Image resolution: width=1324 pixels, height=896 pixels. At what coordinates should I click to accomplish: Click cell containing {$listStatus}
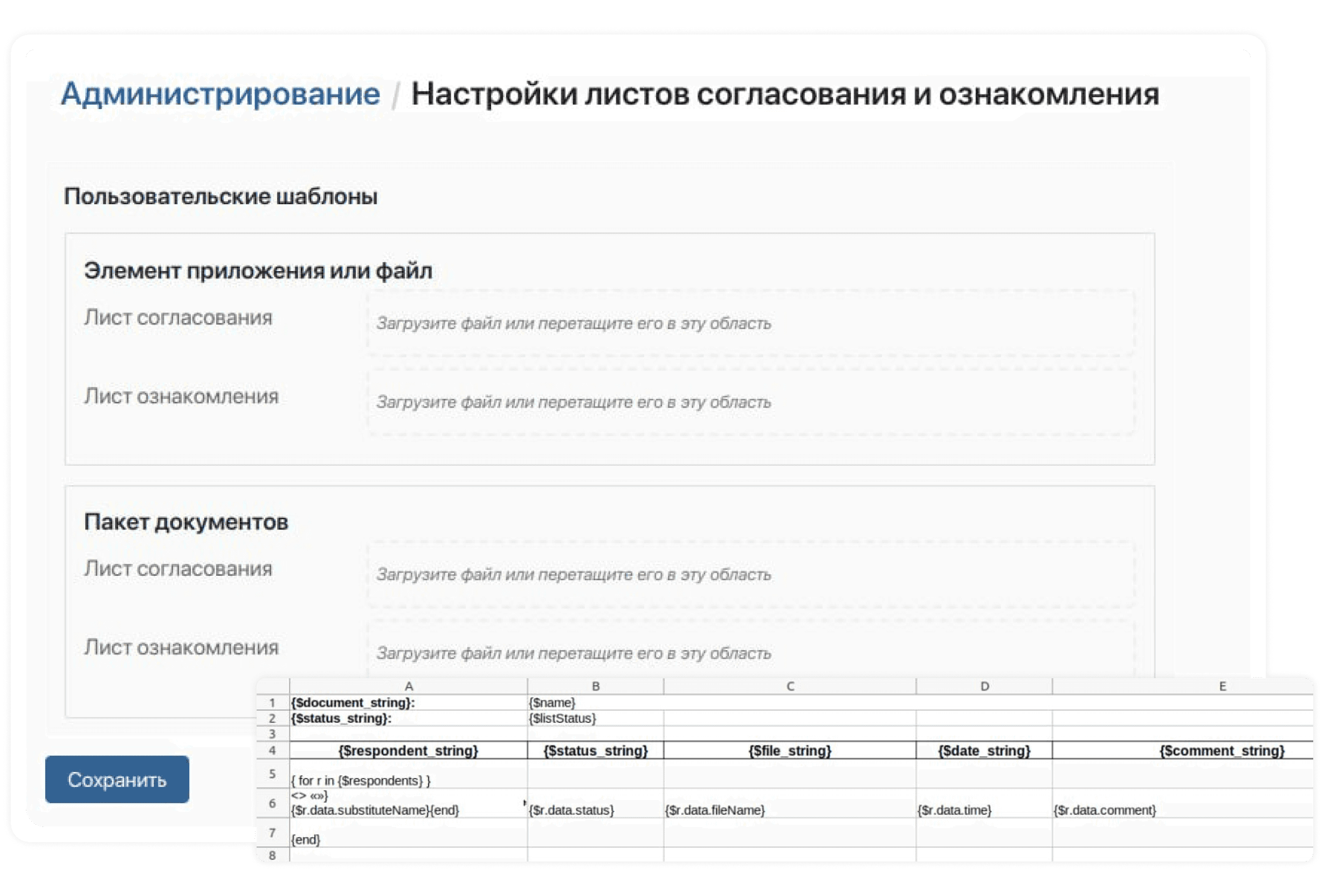595,718
